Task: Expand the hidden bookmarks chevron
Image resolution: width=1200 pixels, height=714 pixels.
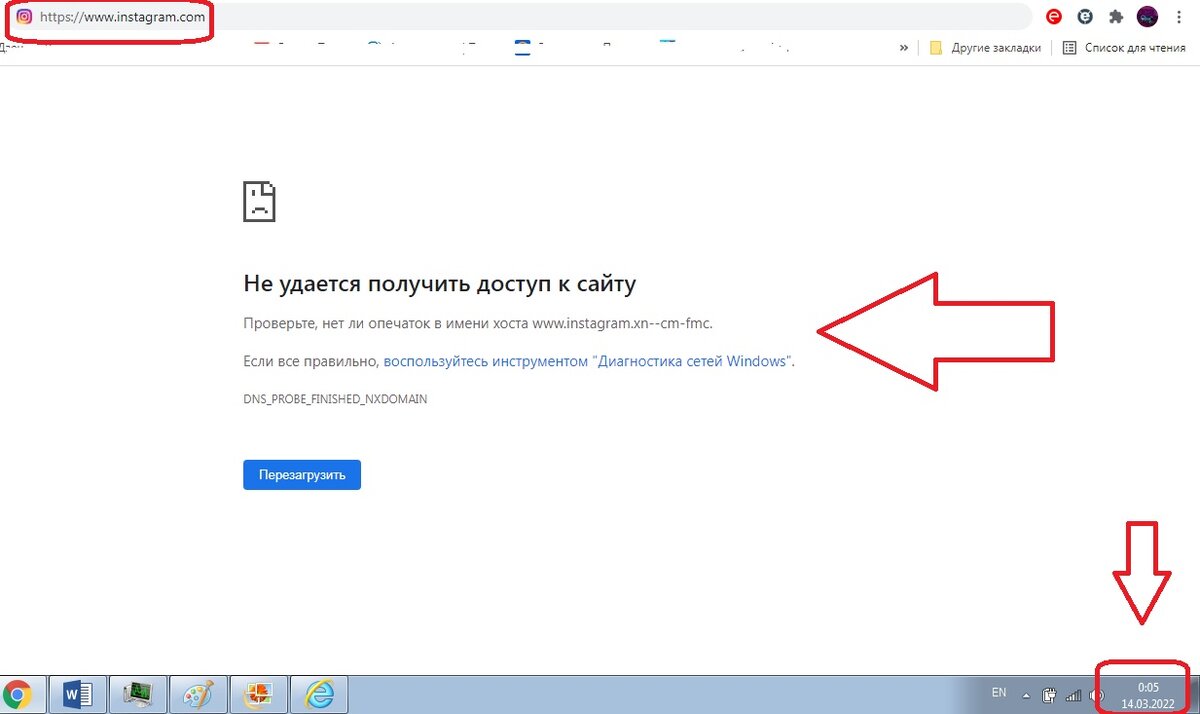Action: (904, 47)
